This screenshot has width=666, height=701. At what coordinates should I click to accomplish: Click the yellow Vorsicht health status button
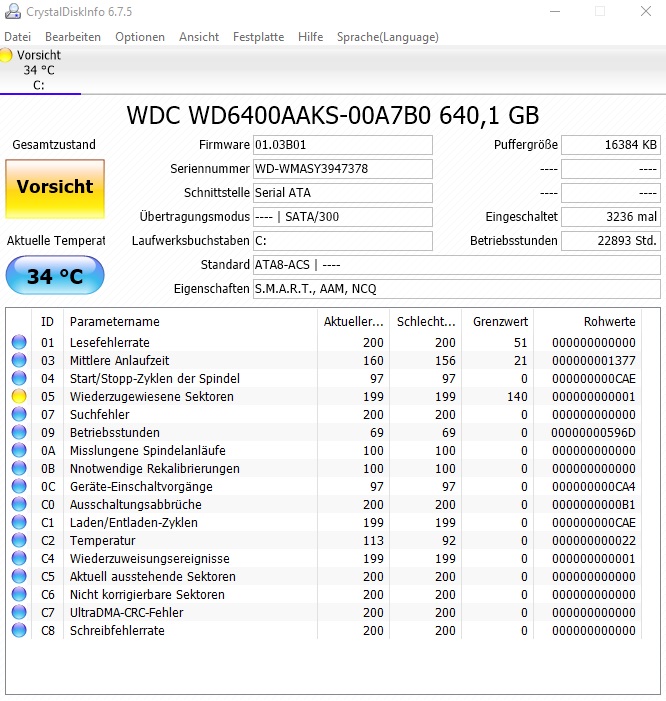click(55, 189)
